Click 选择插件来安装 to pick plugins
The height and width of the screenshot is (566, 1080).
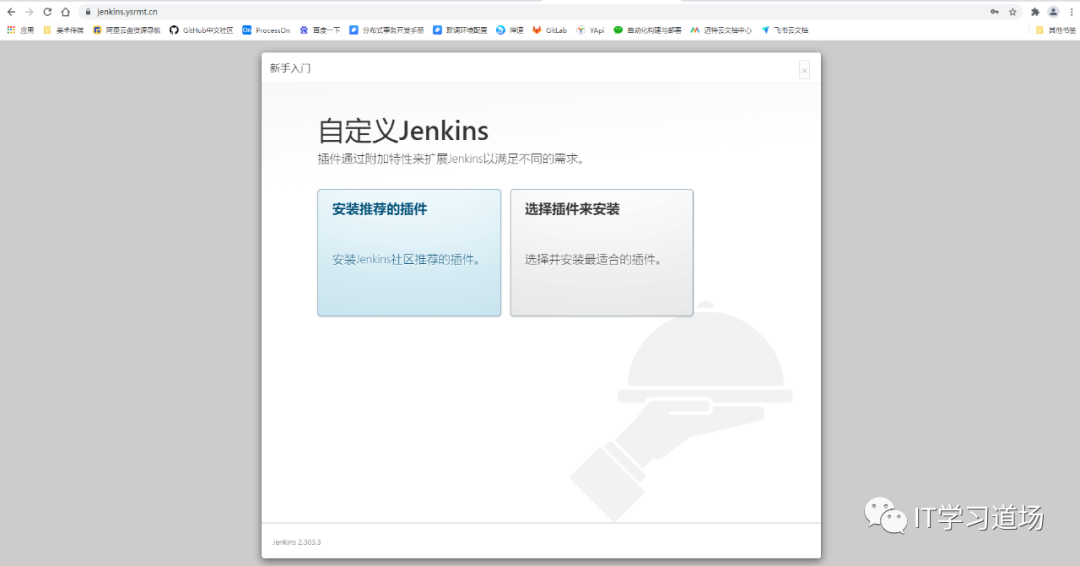click(x=602, y=253)
